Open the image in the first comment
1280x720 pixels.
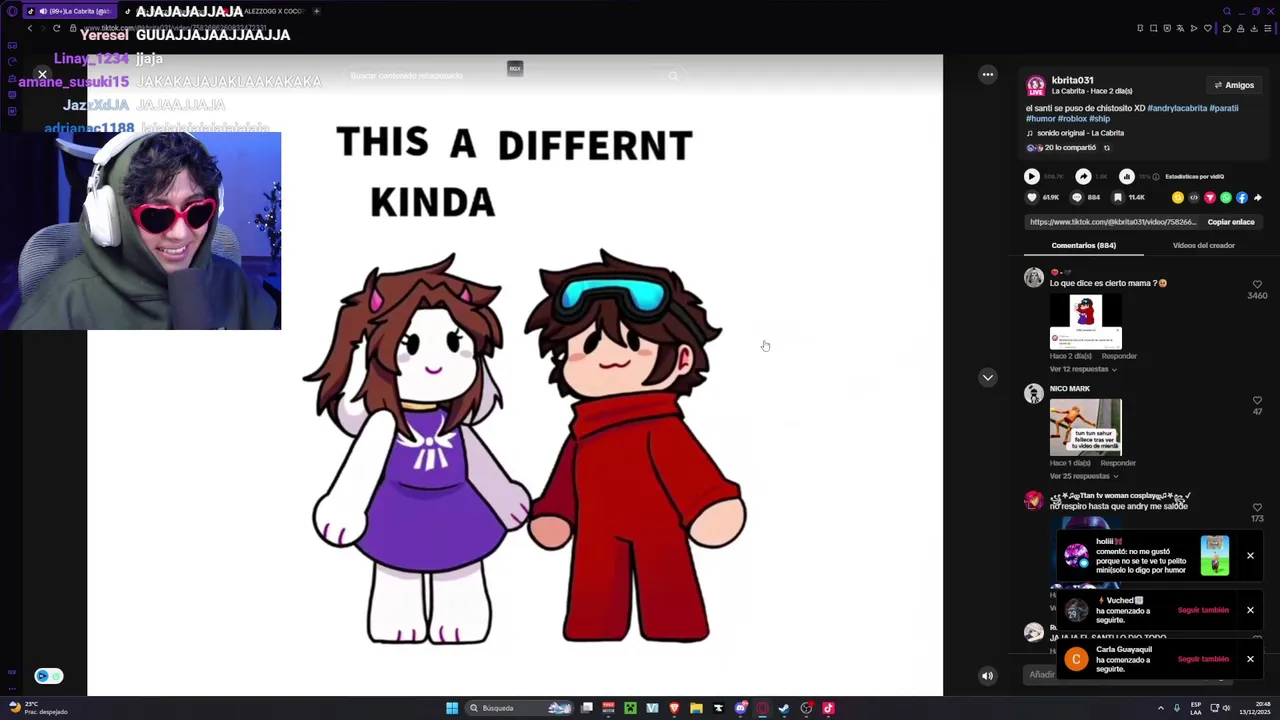click(x=1085, y=321)
